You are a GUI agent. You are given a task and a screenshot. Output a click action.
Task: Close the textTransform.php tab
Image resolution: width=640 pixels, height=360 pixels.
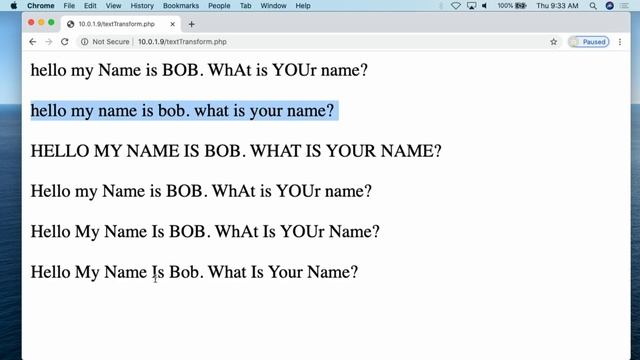tap(173, 24)
